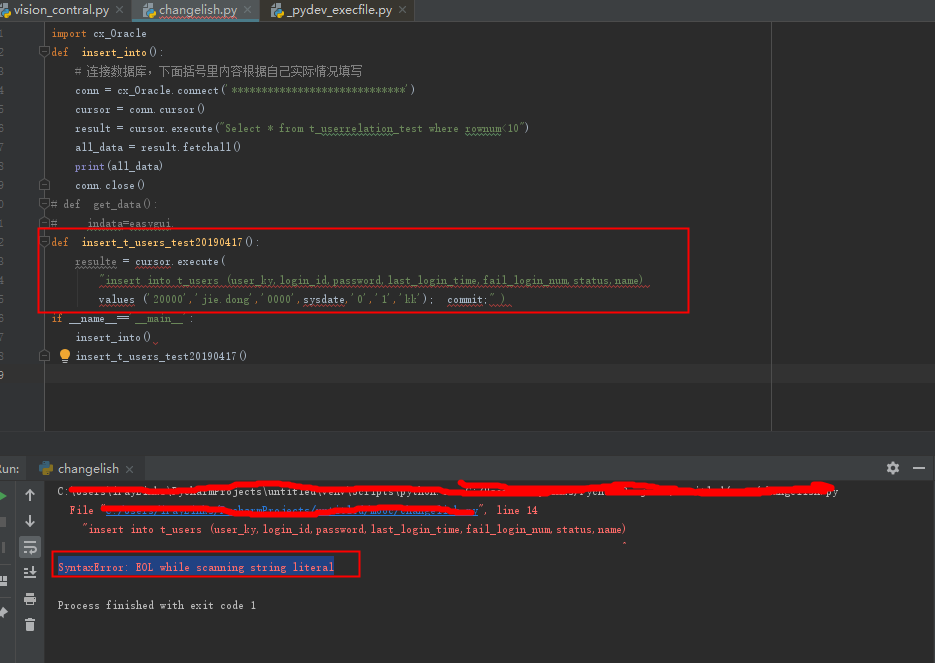
Task: Close the vision_contral.py tab
Action: tap(119, 10)
